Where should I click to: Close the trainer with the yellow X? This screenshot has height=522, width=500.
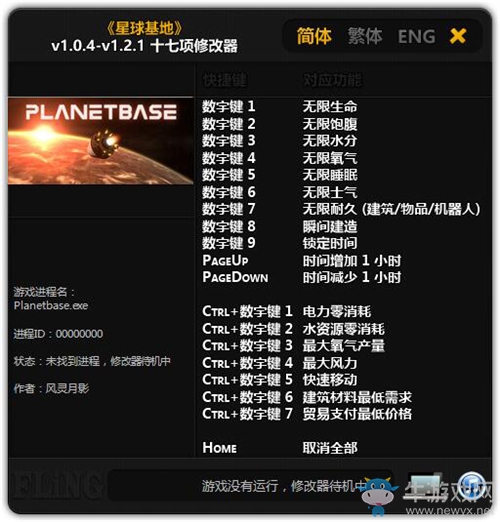(458, 36)
